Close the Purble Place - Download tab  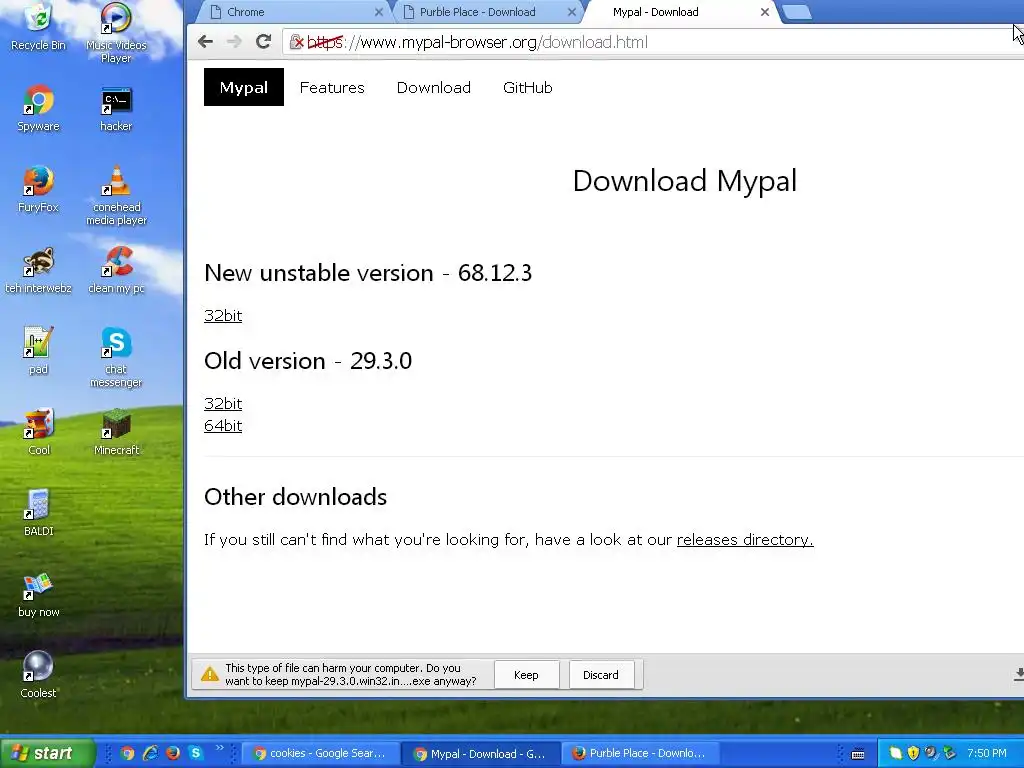[571, 12]
